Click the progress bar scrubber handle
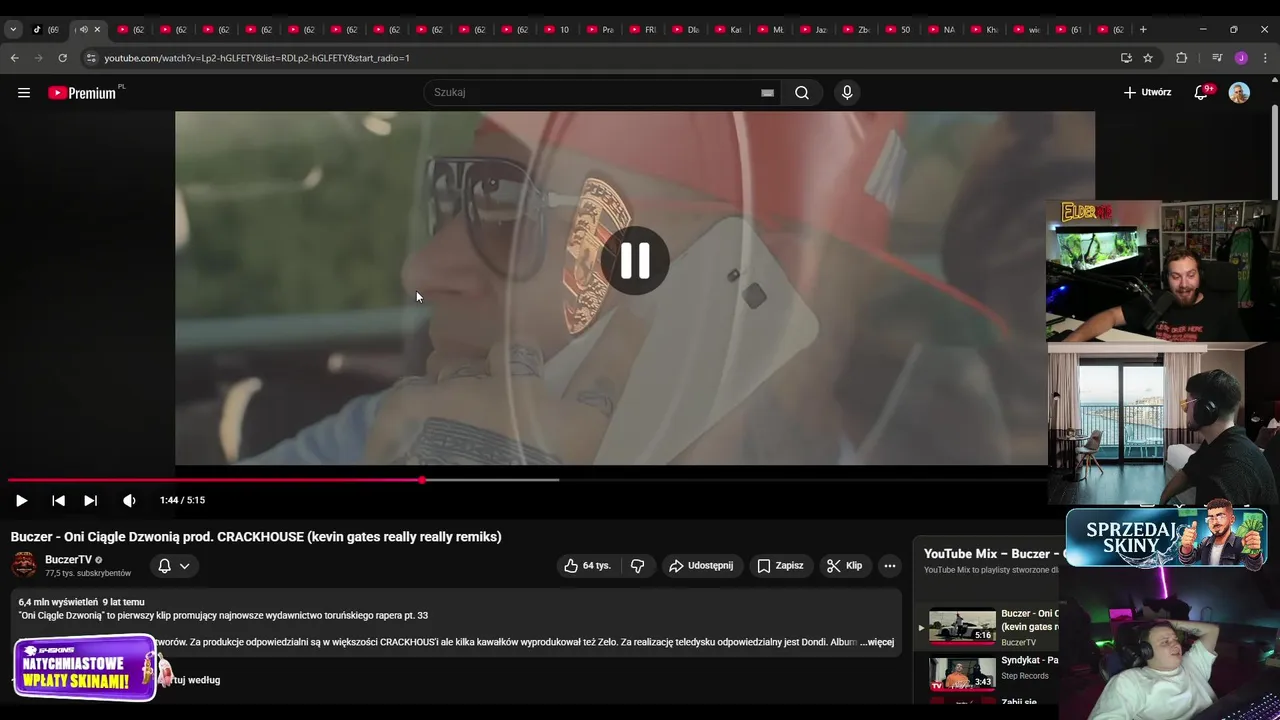The height and width of the screenshot is (720, 1280). click(422, 480)
